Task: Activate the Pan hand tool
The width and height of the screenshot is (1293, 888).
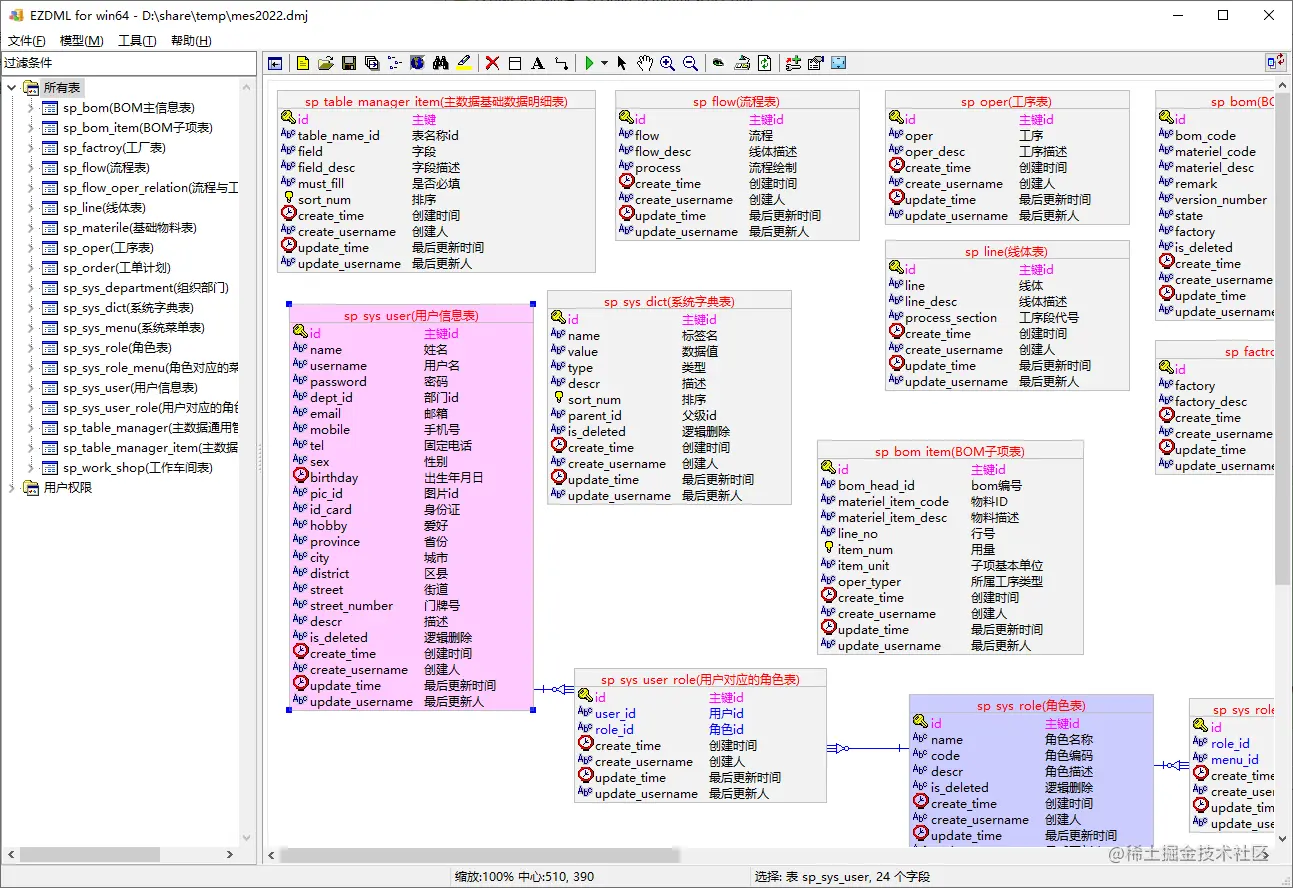Action: point(645,63)
